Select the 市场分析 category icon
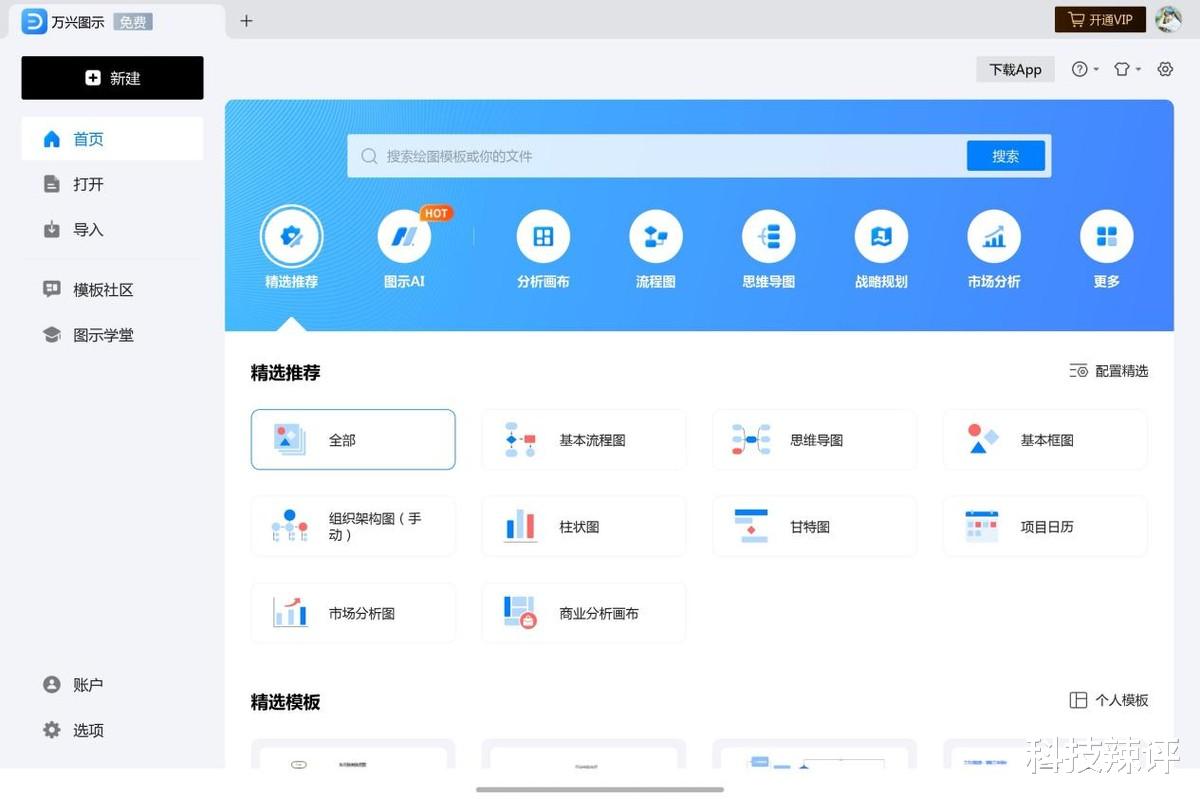 994,237
